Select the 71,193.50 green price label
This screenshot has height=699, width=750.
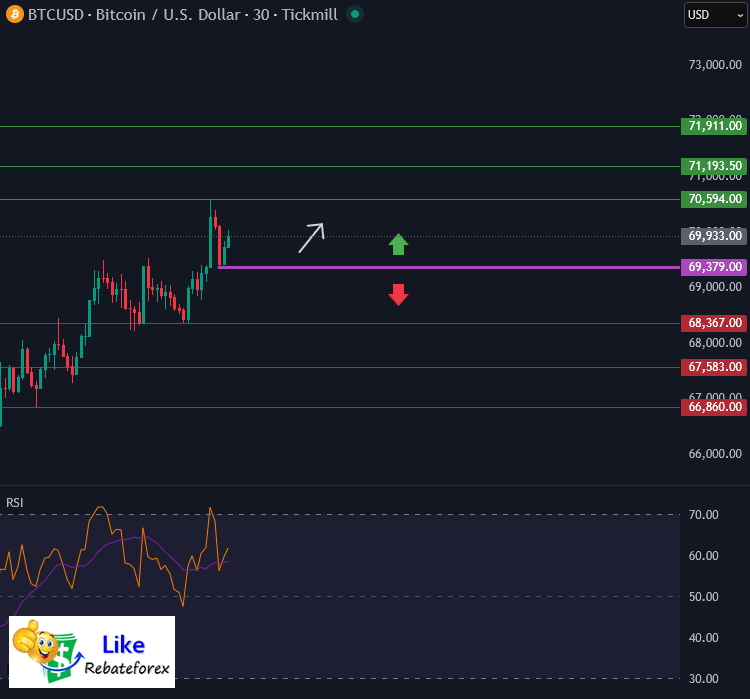point(714,166)
